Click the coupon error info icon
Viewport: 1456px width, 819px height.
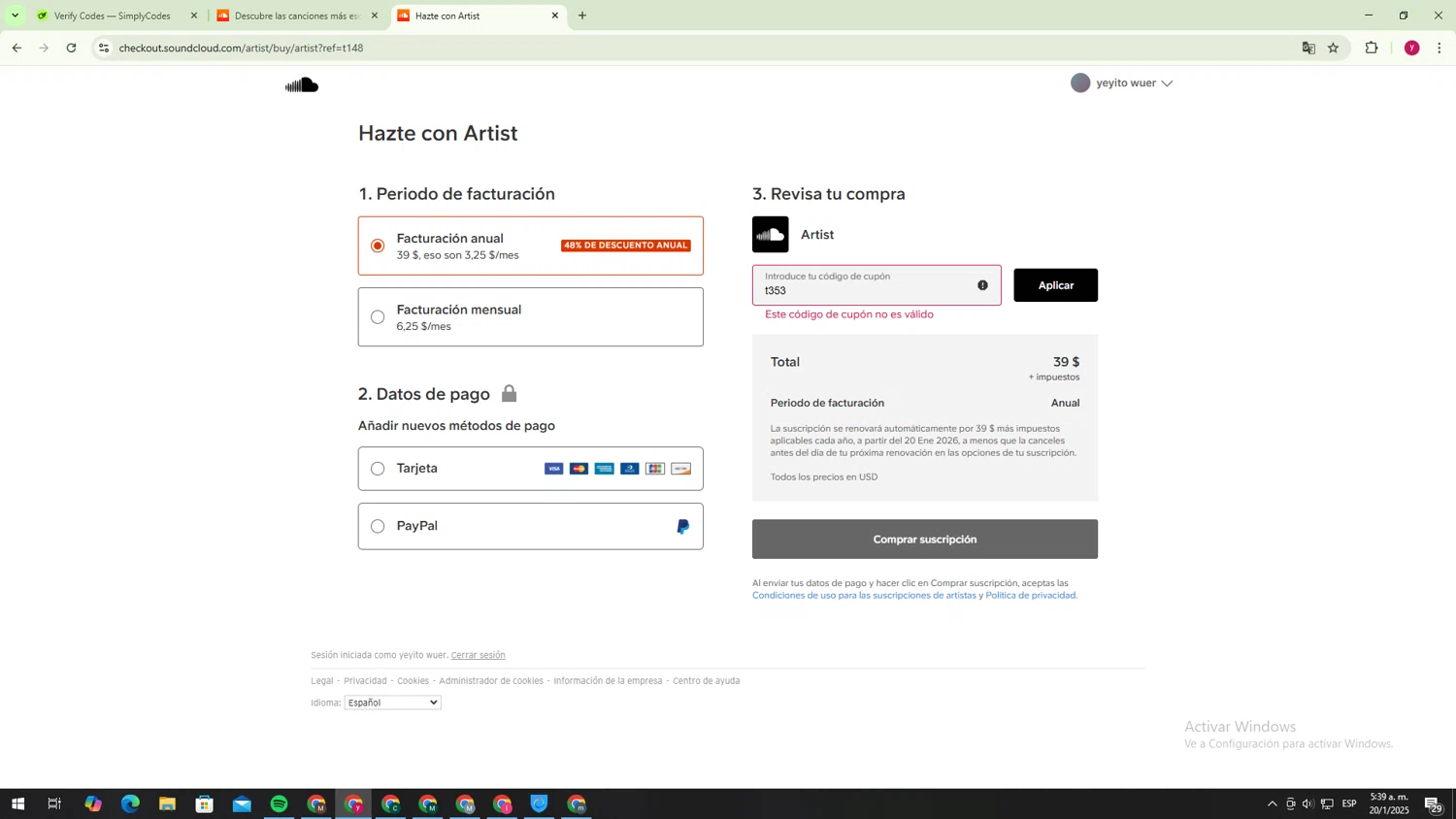(982, 285)
